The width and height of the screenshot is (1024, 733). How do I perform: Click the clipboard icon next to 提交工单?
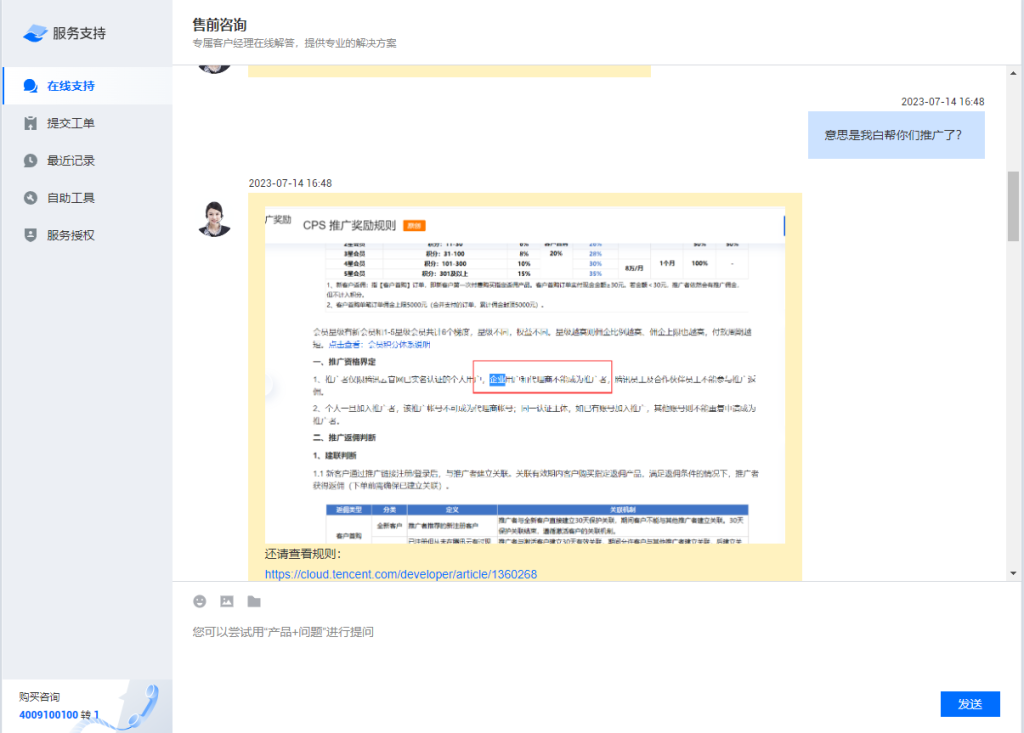click(x=30, y=123)
